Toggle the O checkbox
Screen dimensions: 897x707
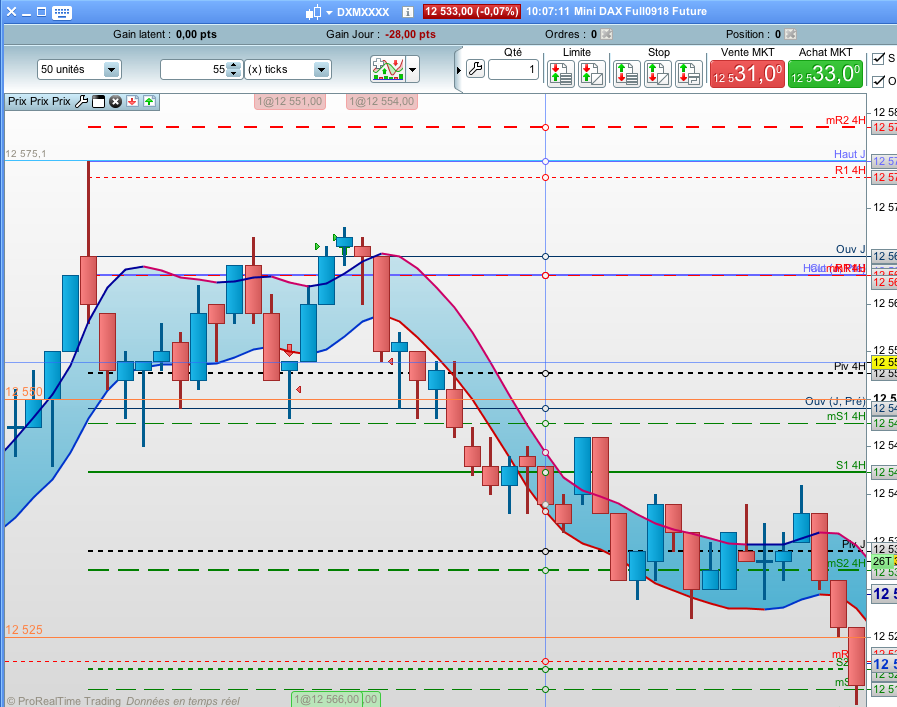coord(878,81)
